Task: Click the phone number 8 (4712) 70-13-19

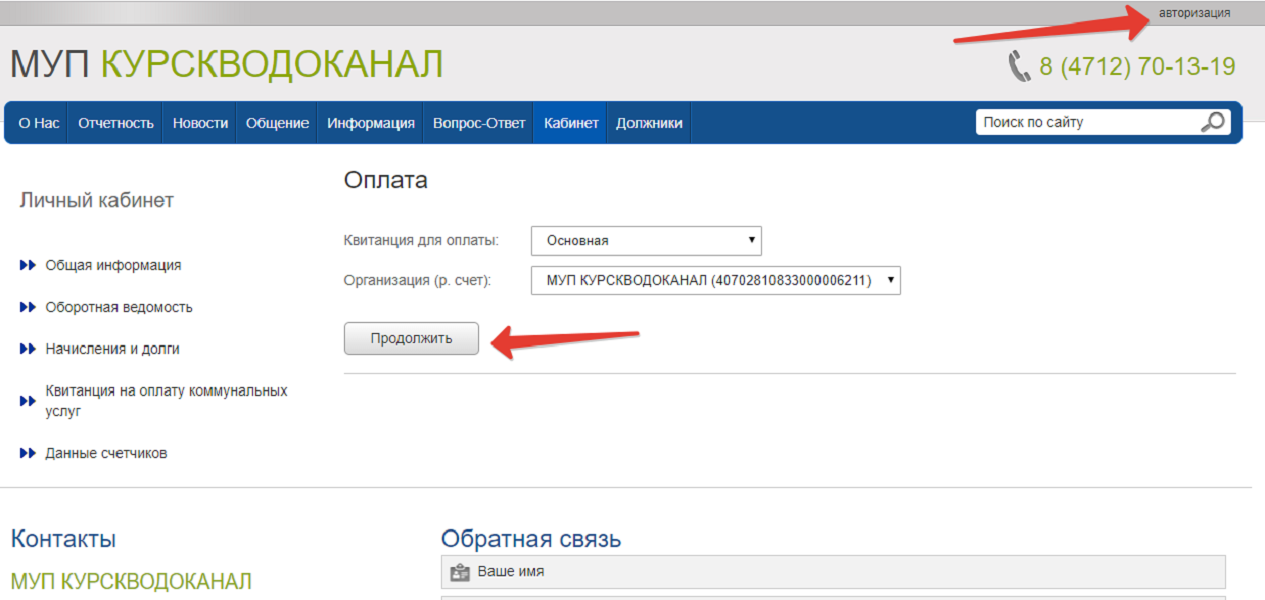Action: tap(1137, 67)
